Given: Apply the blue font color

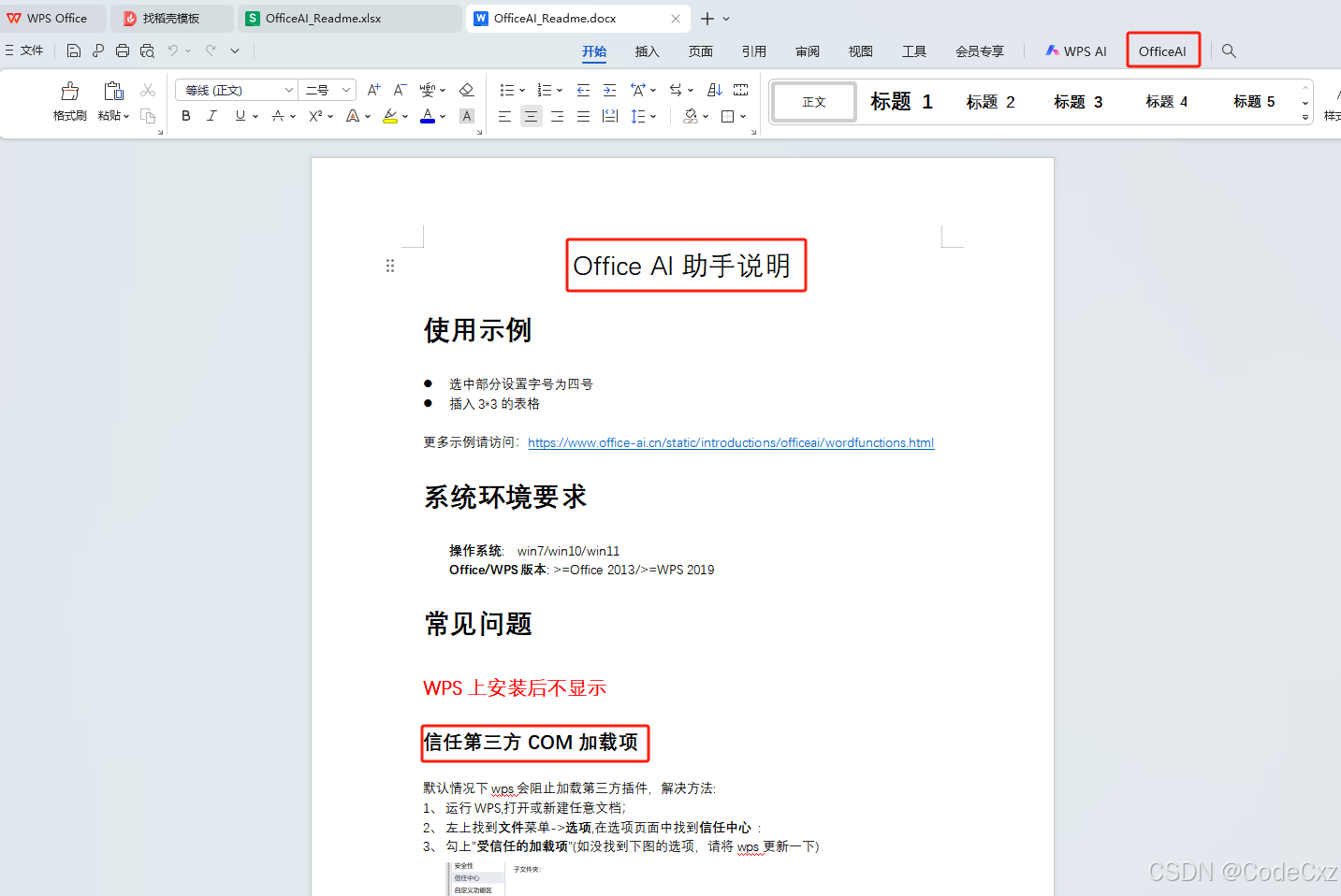Looking at the screenshot, I should pyautogui.click(x=428, y=116).
